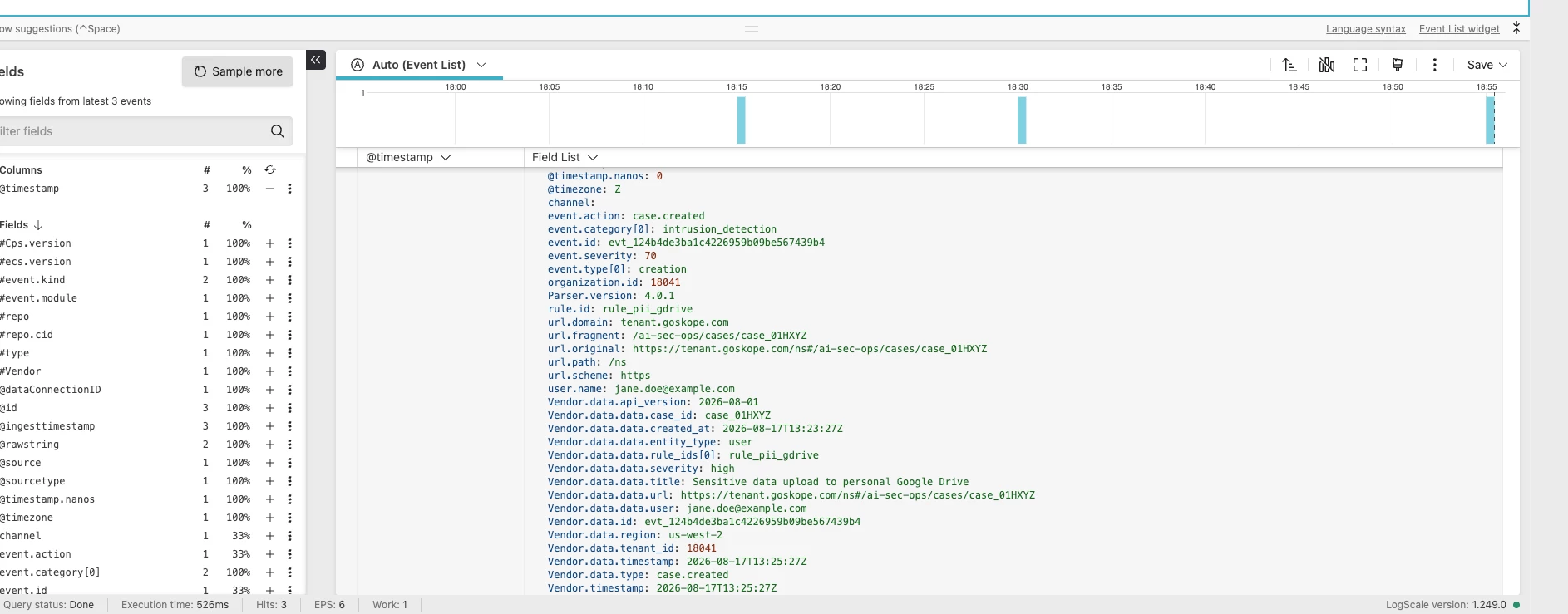
Task: Click the Query status: Done entry
Action: tap(48, 605)
